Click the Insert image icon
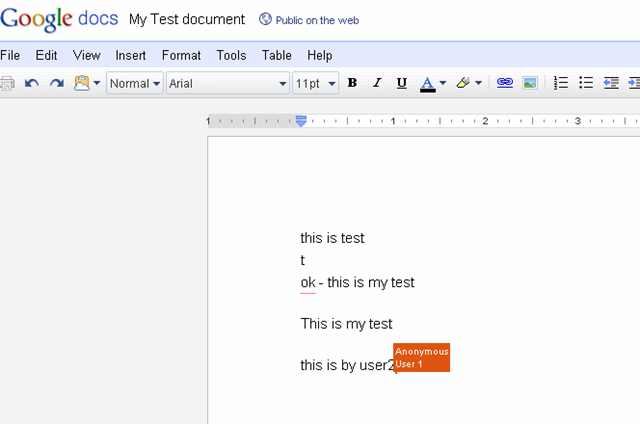The width and height of the screenshot is (640, 424). [529, 83]
